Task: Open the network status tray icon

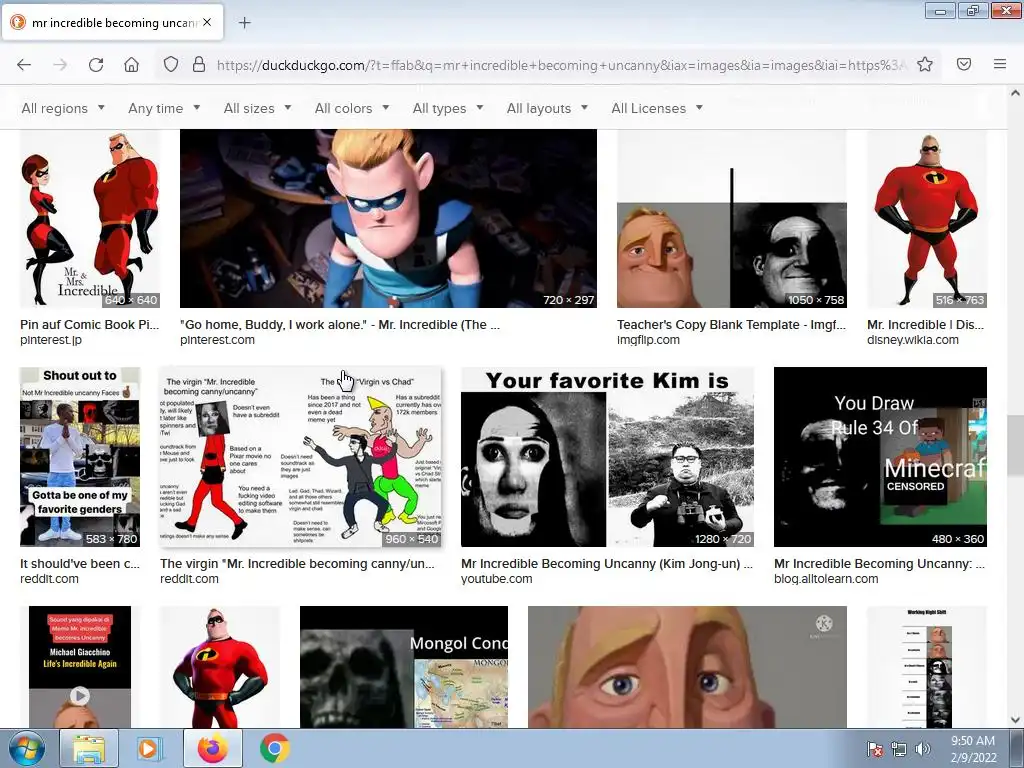Action: click(899, 749)
